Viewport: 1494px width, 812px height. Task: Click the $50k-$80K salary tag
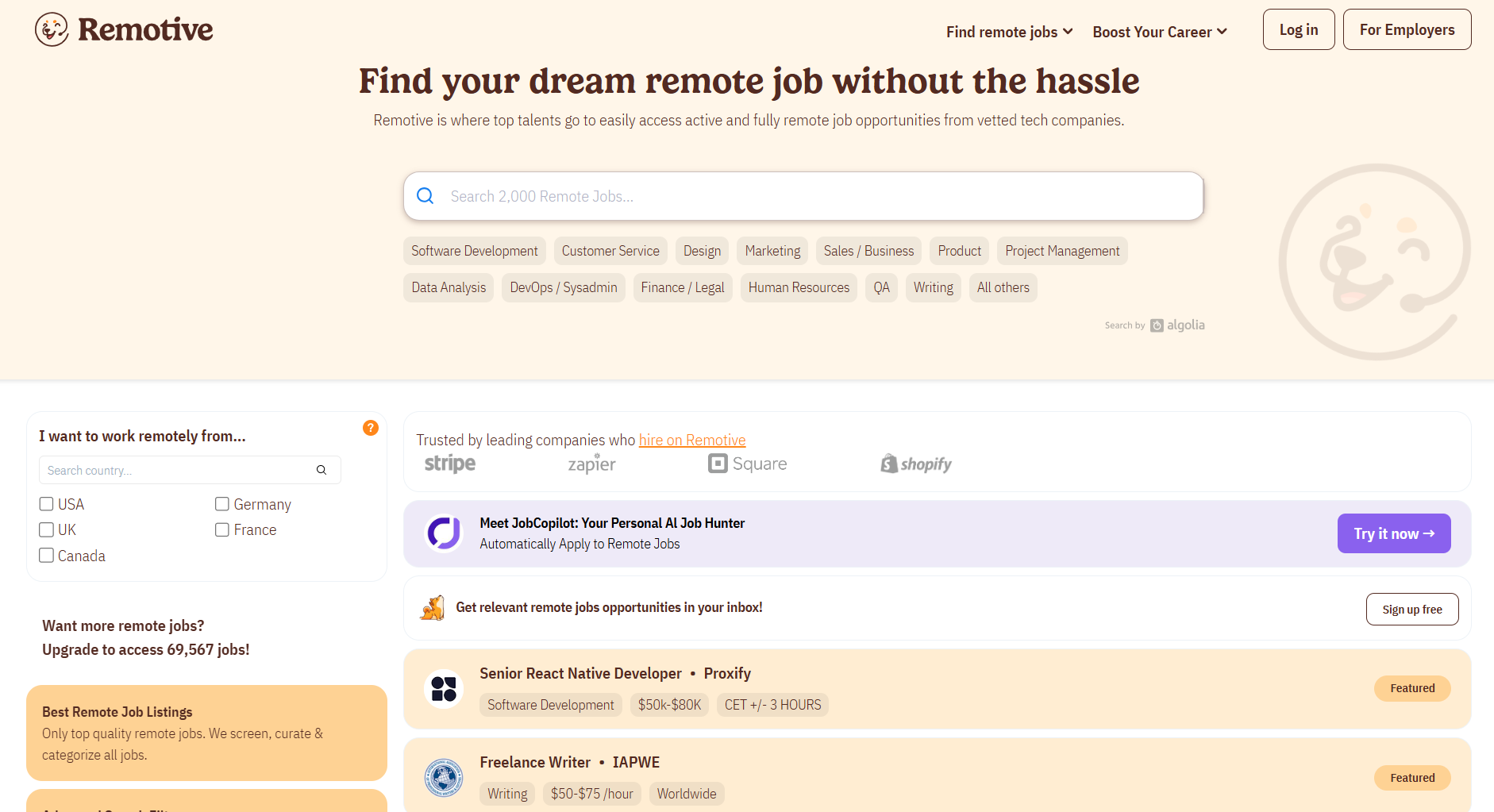[669, 705]
